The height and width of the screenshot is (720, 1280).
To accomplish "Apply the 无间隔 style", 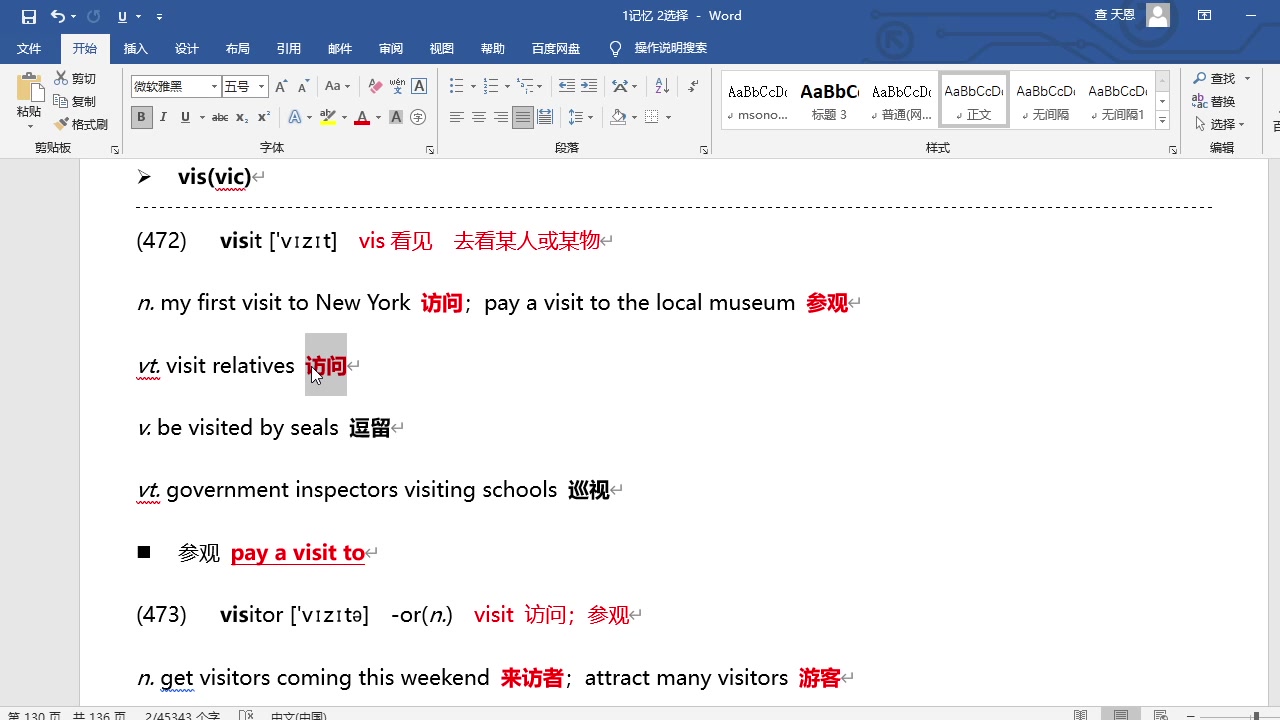I will (x=1046, y=100).
